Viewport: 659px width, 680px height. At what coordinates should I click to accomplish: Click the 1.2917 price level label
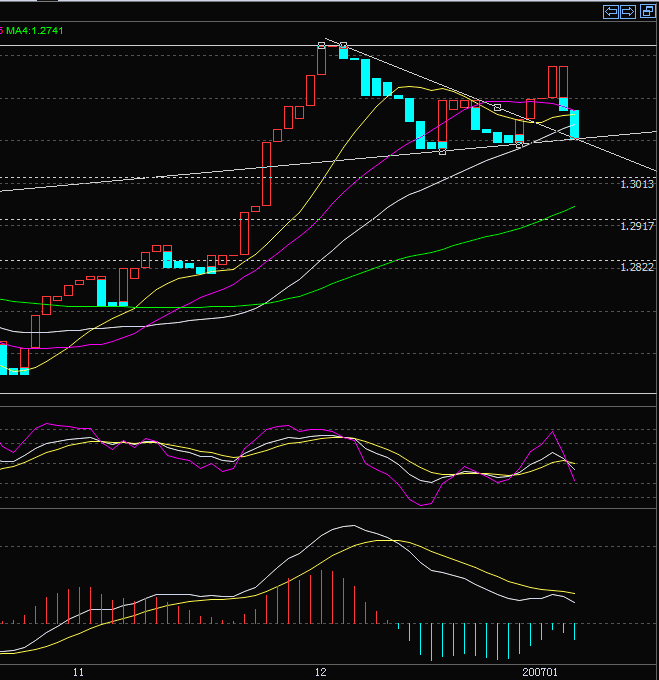pyautogui.click(x=636, y=226)
